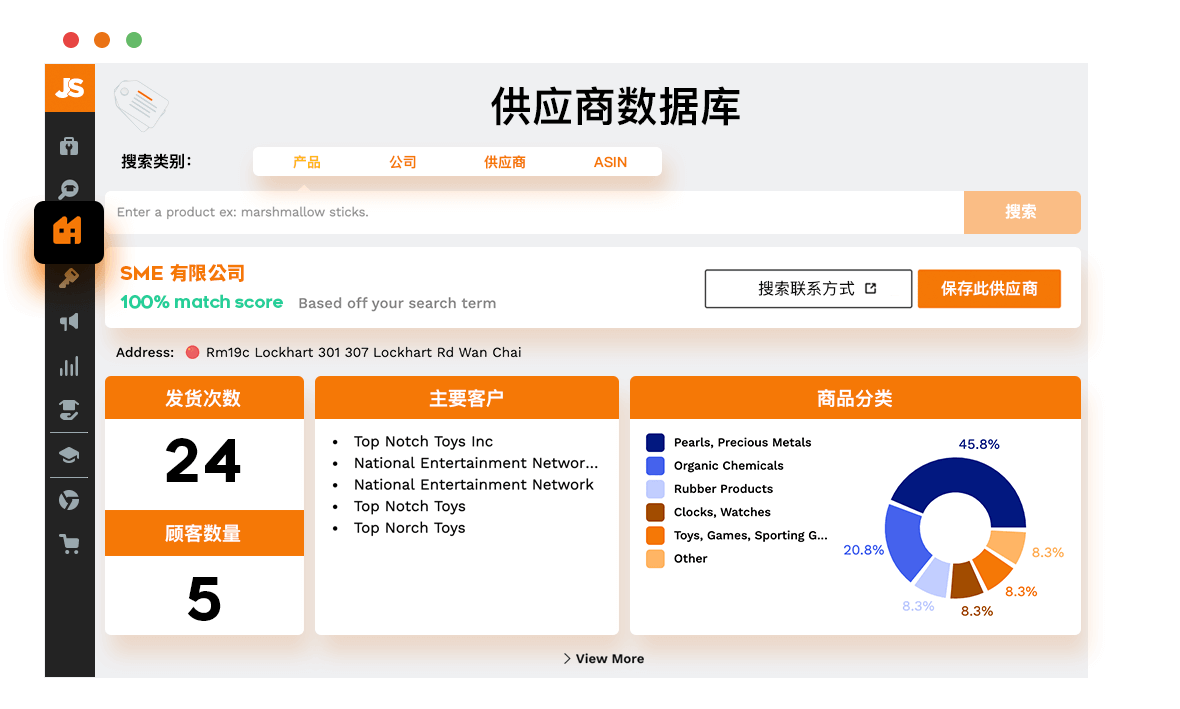The height and width of the screenshot is (709, 1180).
Task: Click the Other category color swatch
Action: coord(655,558)
